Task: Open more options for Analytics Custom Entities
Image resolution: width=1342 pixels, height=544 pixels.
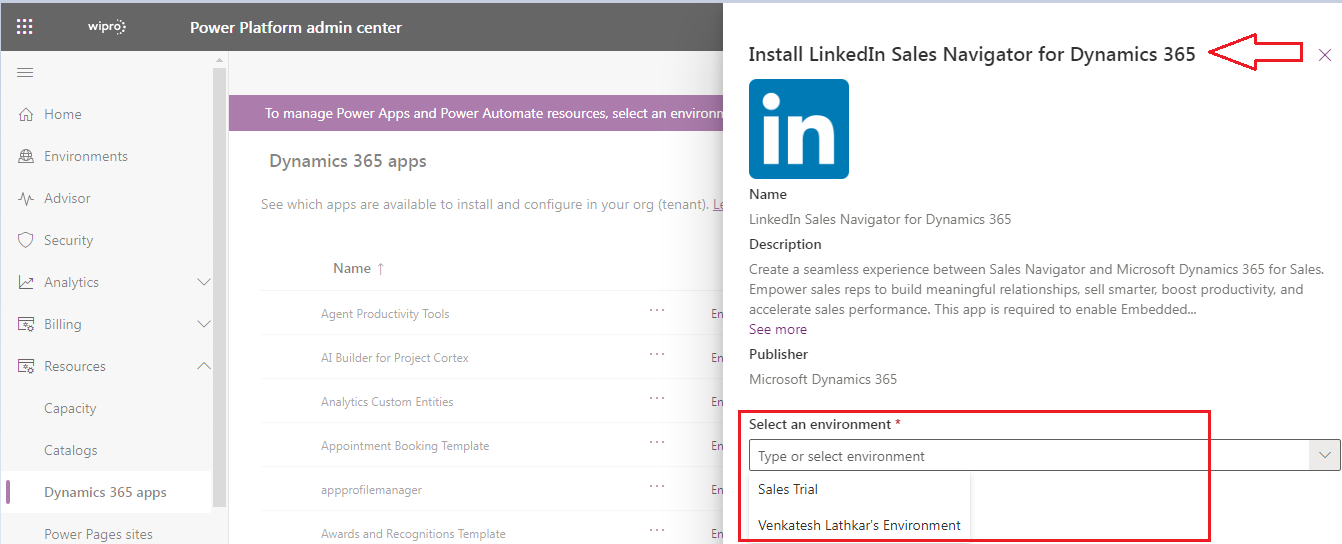Action: 657,398
